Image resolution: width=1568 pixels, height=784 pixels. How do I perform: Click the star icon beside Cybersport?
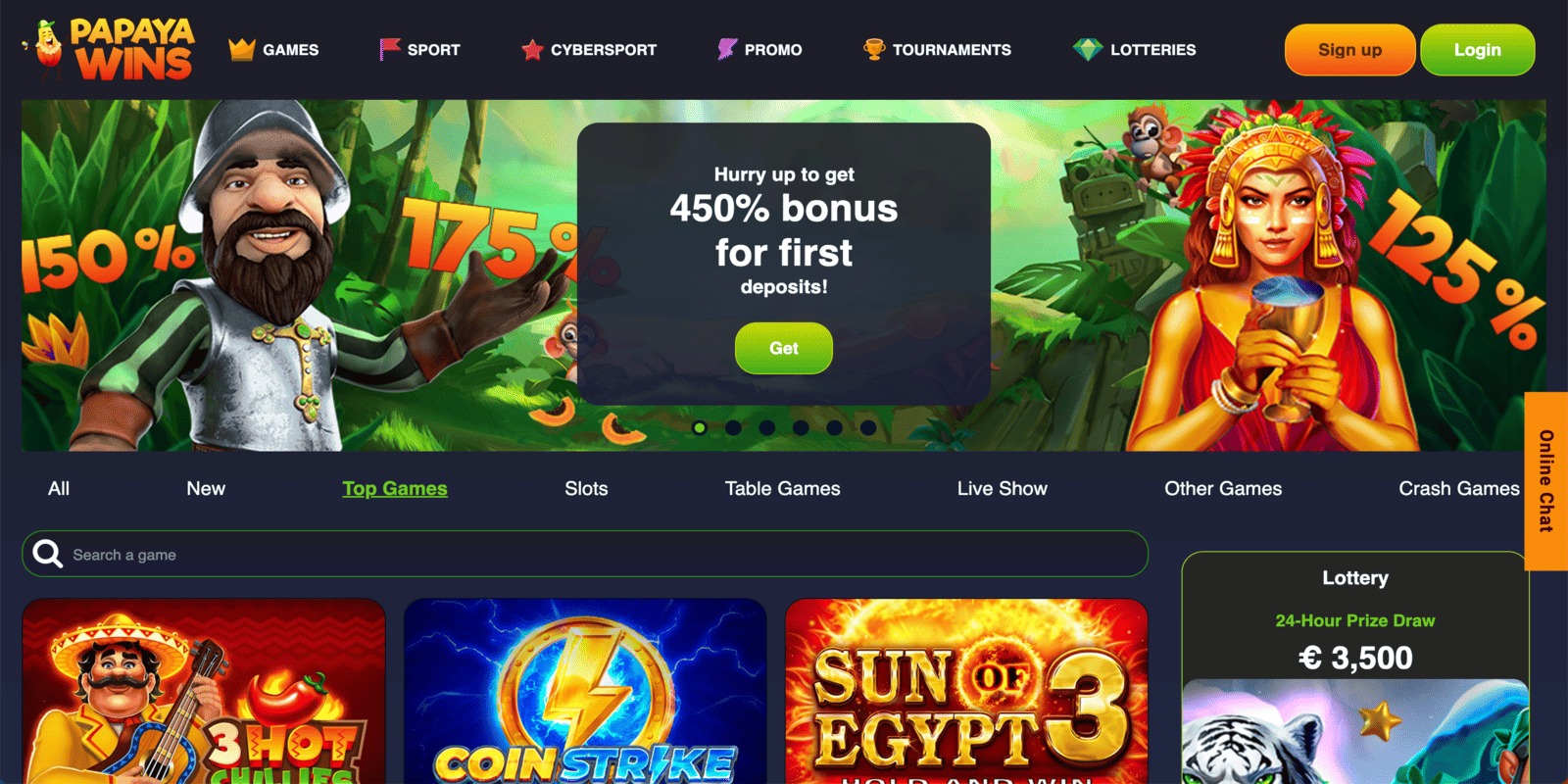click(x=532, y=49)
